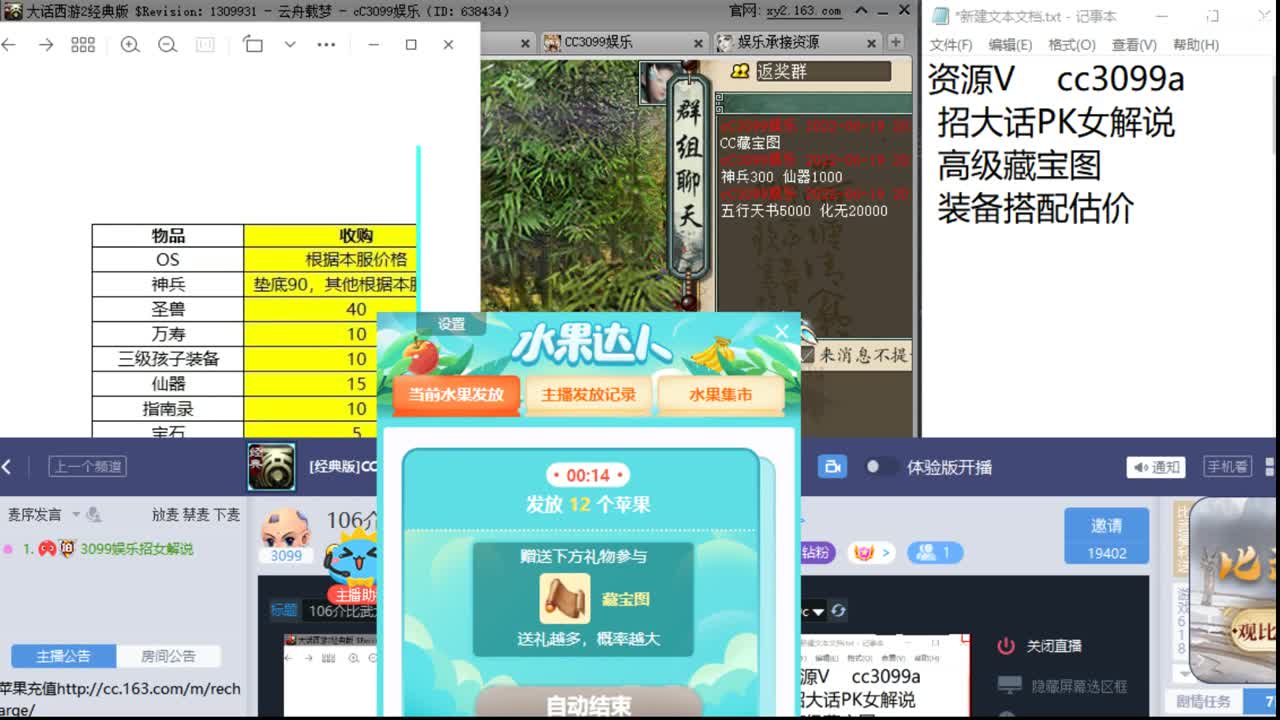Click the 上一个频道 button

(88, 467)
